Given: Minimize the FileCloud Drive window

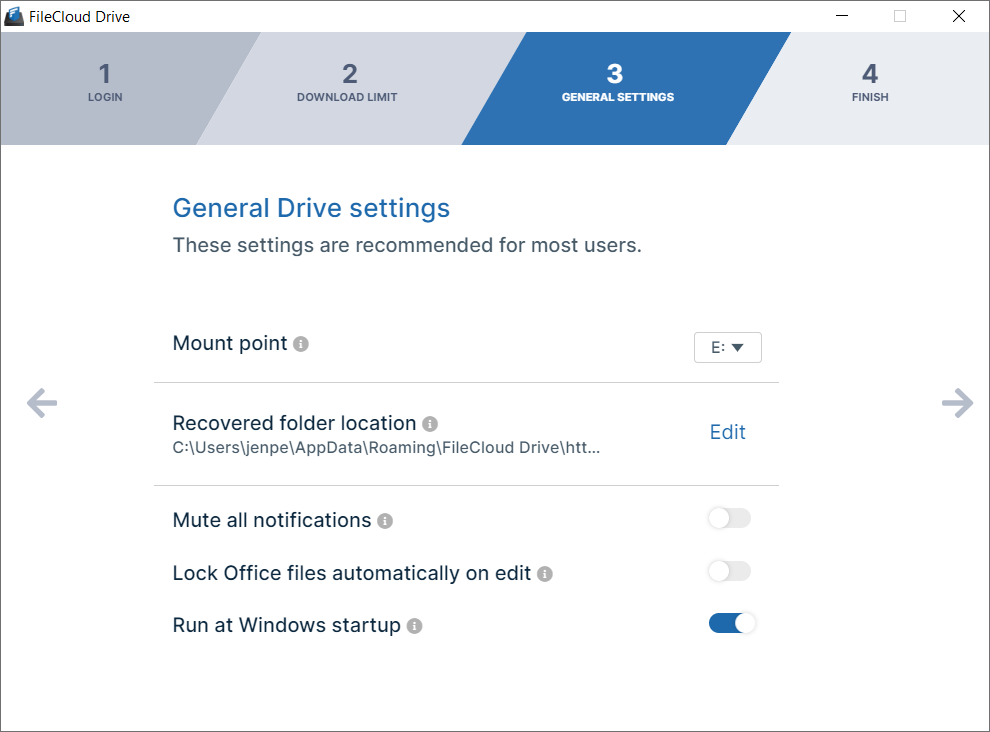Looking at the screenshot, I should click(x=841, y=16).
